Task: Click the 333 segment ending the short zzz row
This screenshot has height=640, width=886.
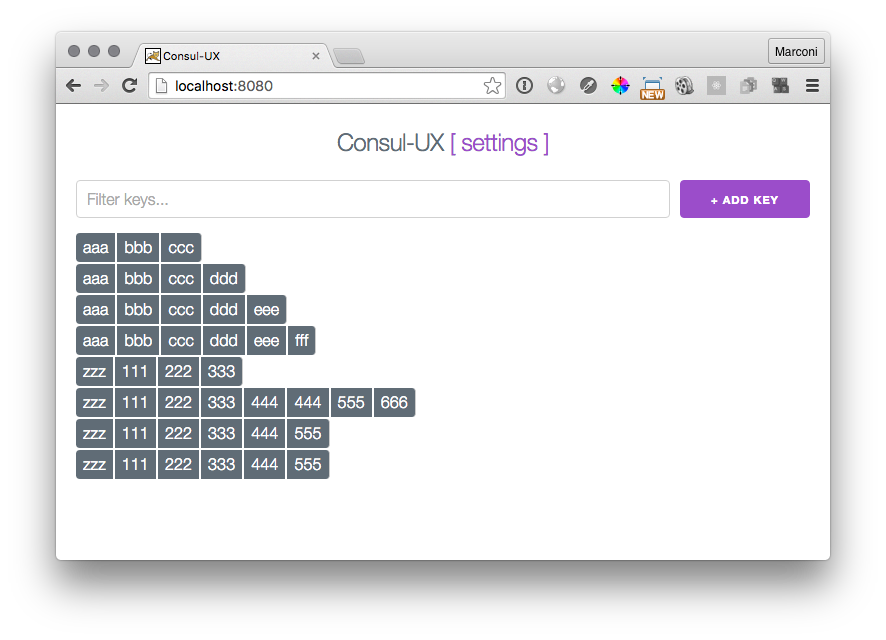Action: click(x=222, y=371)
